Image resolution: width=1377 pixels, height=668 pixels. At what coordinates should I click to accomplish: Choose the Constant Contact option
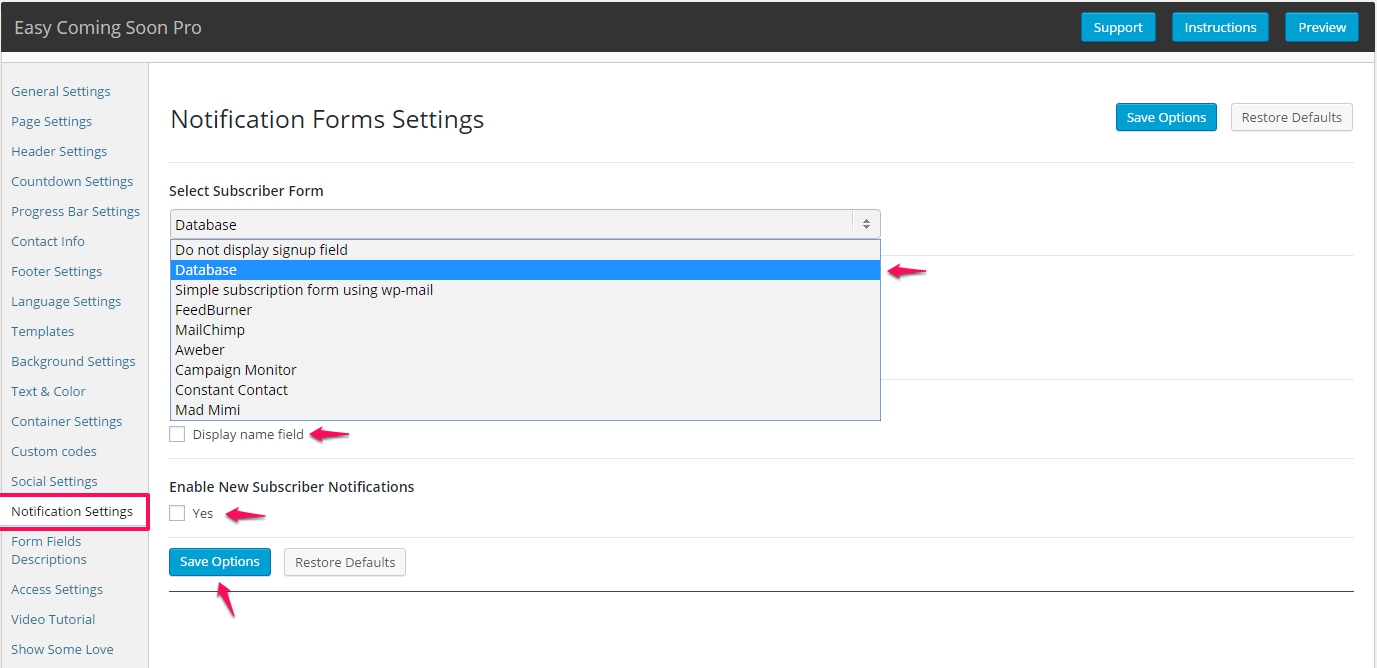click(x=525, y=390)
